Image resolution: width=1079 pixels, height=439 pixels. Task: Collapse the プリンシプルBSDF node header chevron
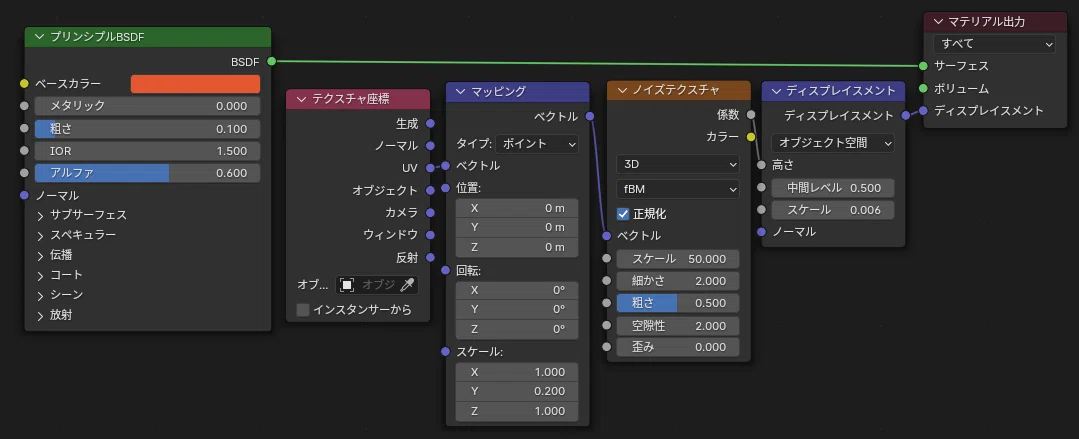point(38,37)
